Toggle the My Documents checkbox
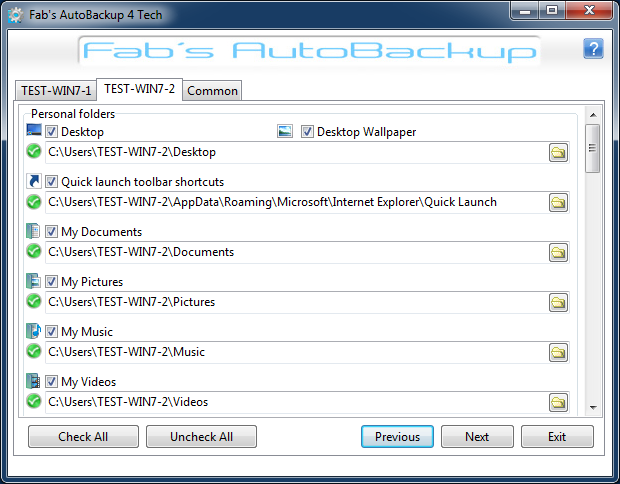Screen dimensions: 620x484 [x=51, y=231]
